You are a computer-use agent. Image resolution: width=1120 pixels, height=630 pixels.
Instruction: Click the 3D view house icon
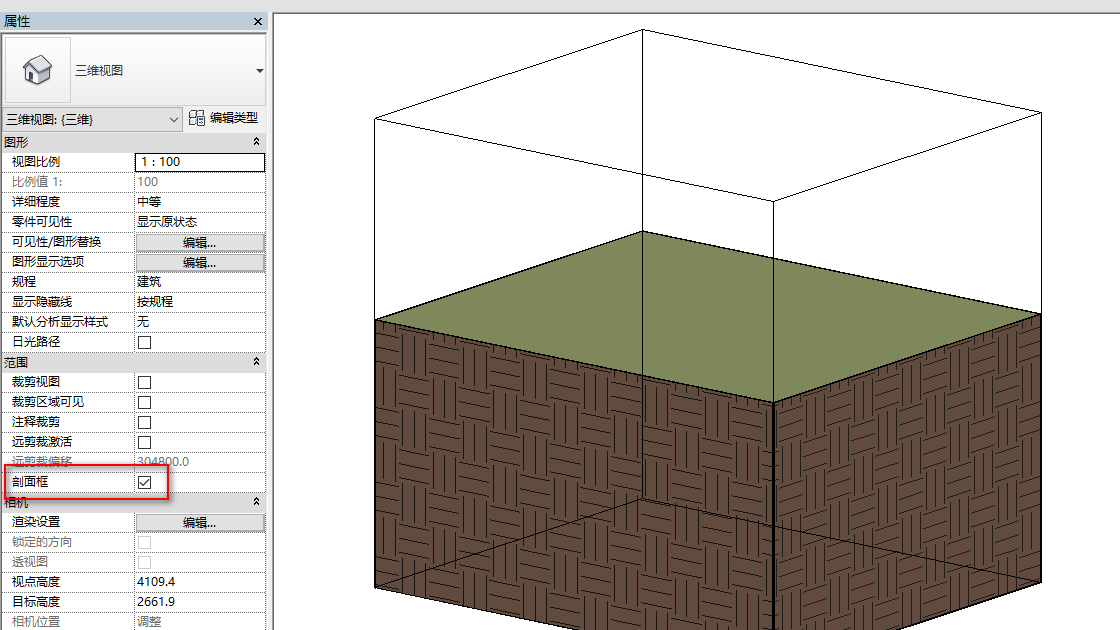37,70
